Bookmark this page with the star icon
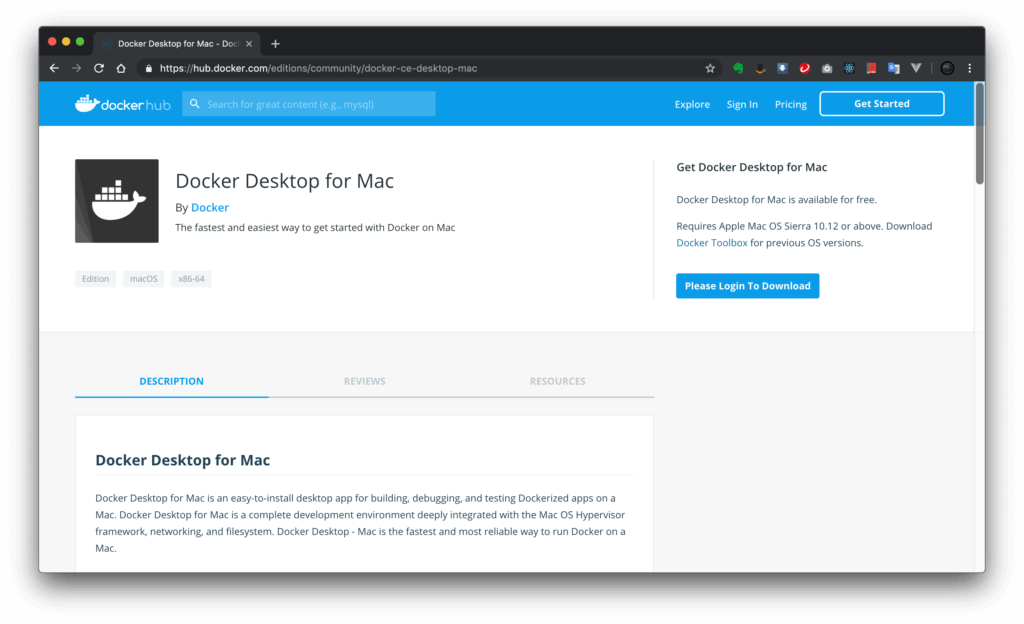The height and width of the screenshot is (624, 1024). click(710, 68)
